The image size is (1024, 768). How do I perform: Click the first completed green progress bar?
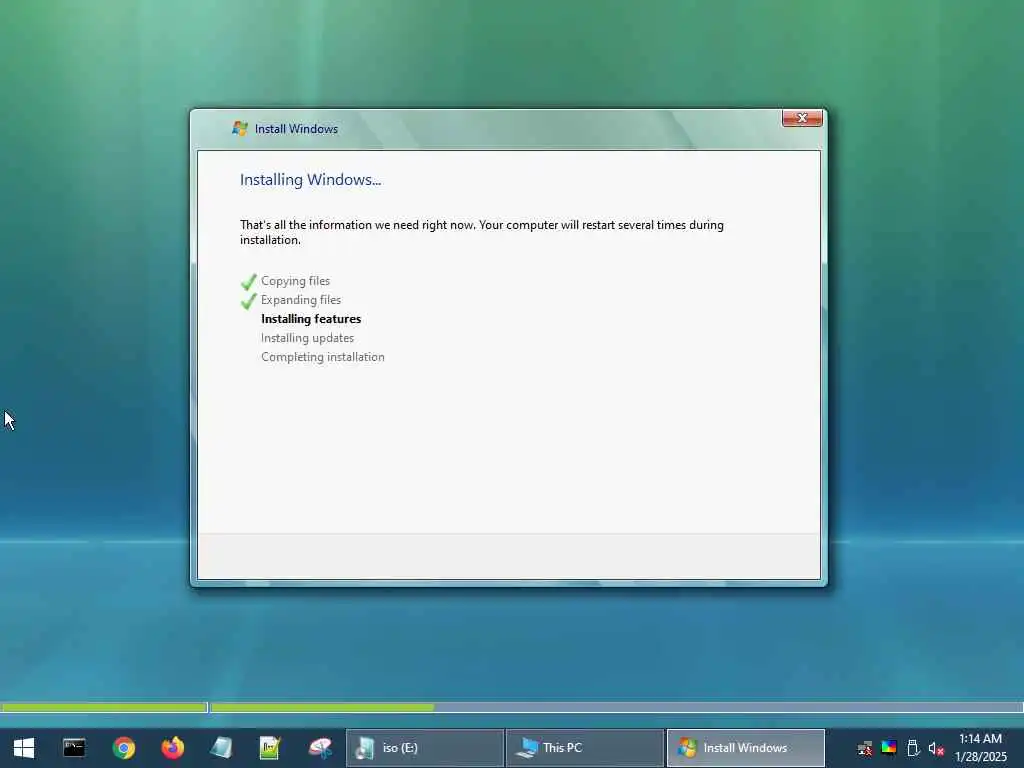[x=104, y=707]
